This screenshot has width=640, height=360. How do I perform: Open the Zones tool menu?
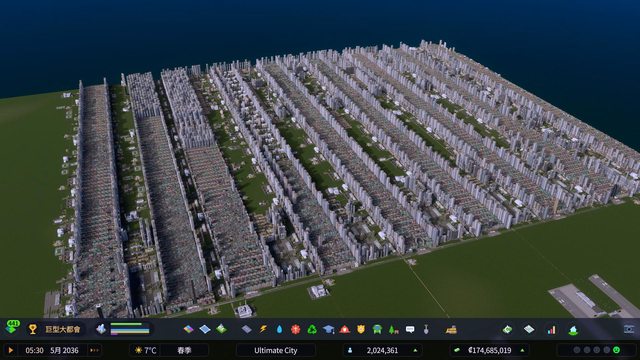click(x=188, y=329)
